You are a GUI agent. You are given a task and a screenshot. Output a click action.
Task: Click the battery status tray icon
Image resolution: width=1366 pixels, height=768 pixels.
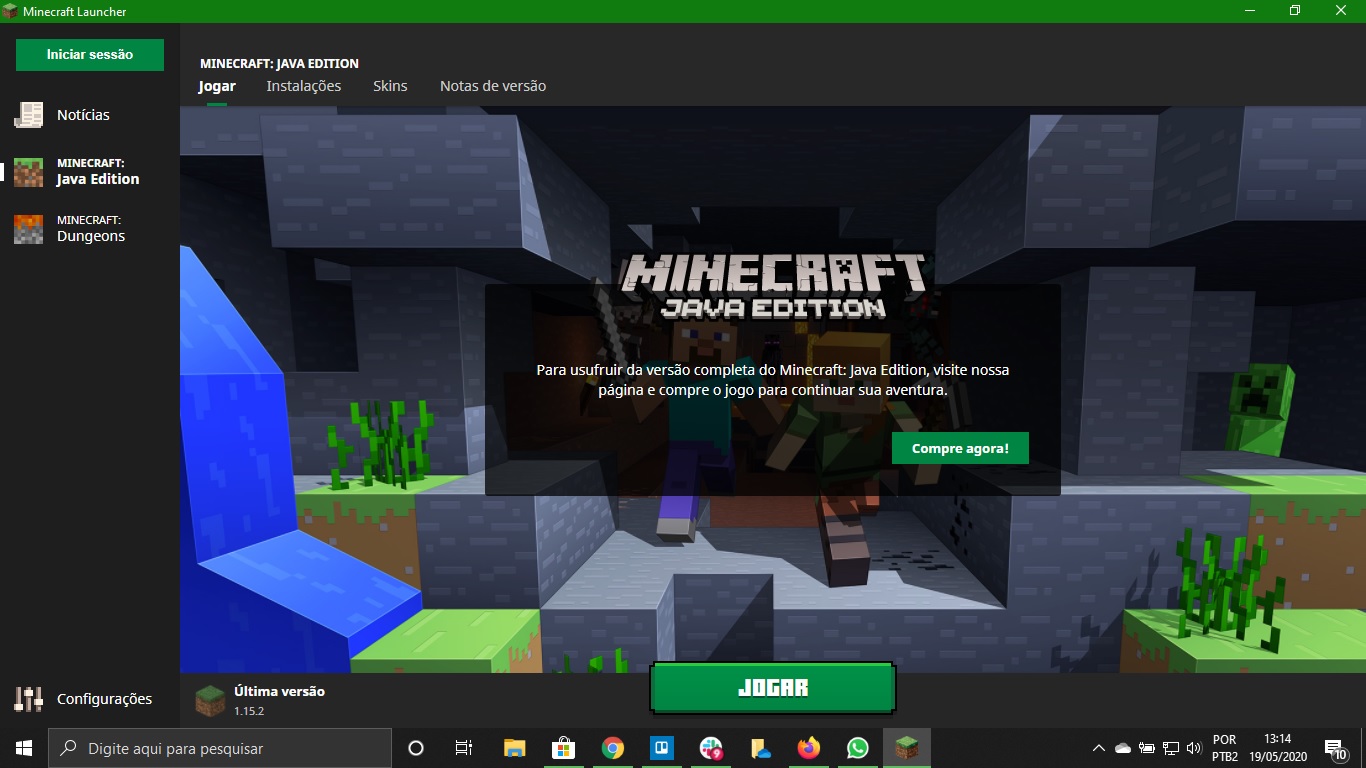[1147, 748]
